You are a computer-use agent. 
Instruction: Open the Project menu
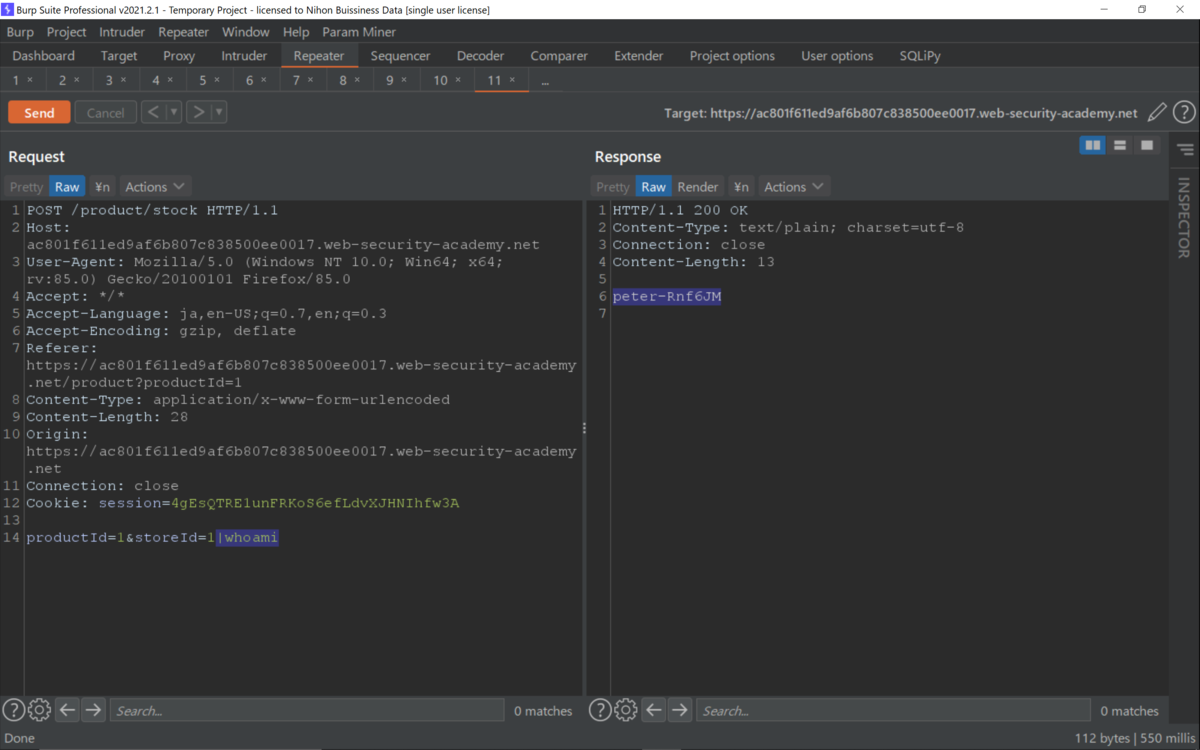pos(67,32)
